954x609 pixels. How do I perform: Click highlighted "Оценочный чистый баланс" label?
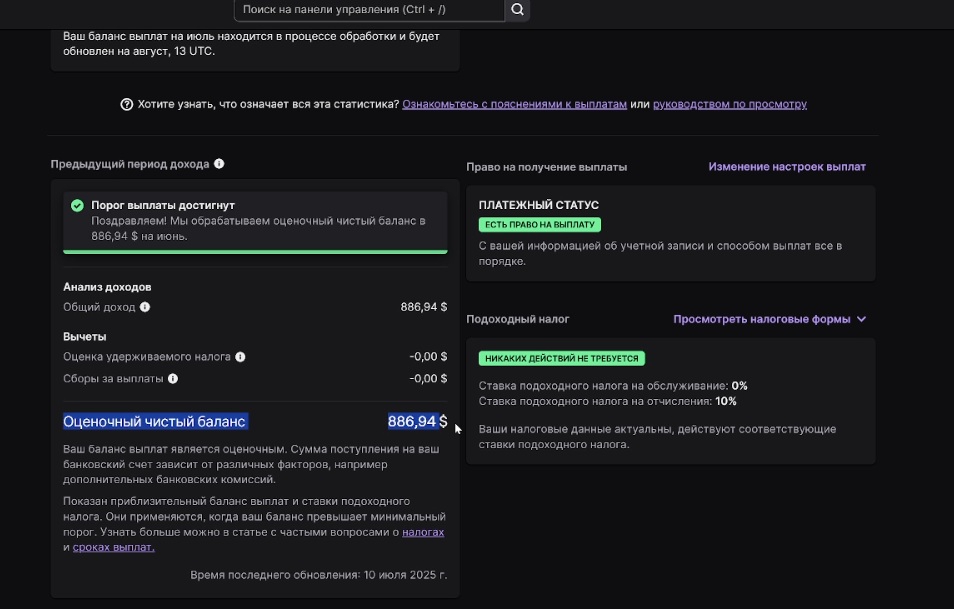(x=154, y=422)
